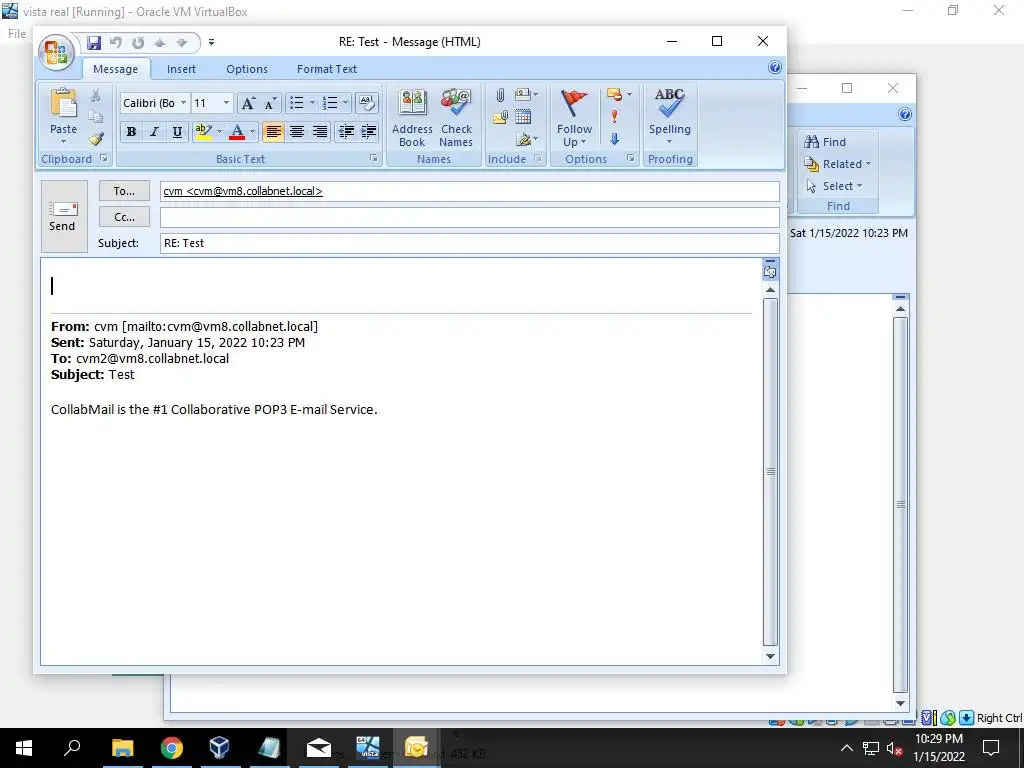This screenshot has height=768, width=1024.
Task: Set low importance with the blue down arrow
Action: point(615,139)
